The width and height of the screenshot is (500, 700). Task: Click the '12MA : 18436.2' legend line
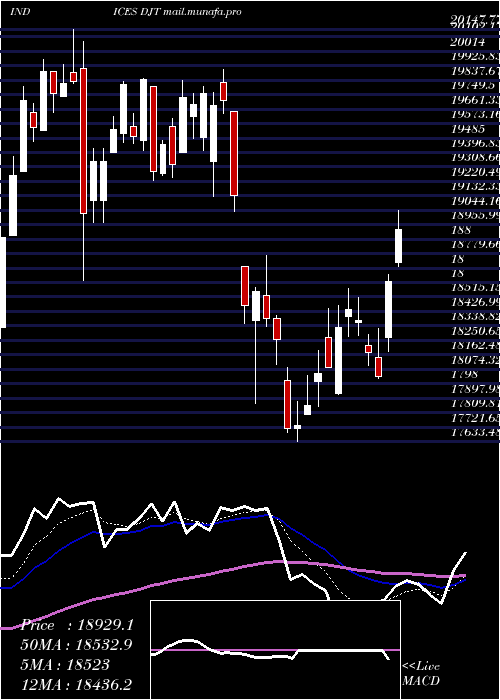(77, 684)
